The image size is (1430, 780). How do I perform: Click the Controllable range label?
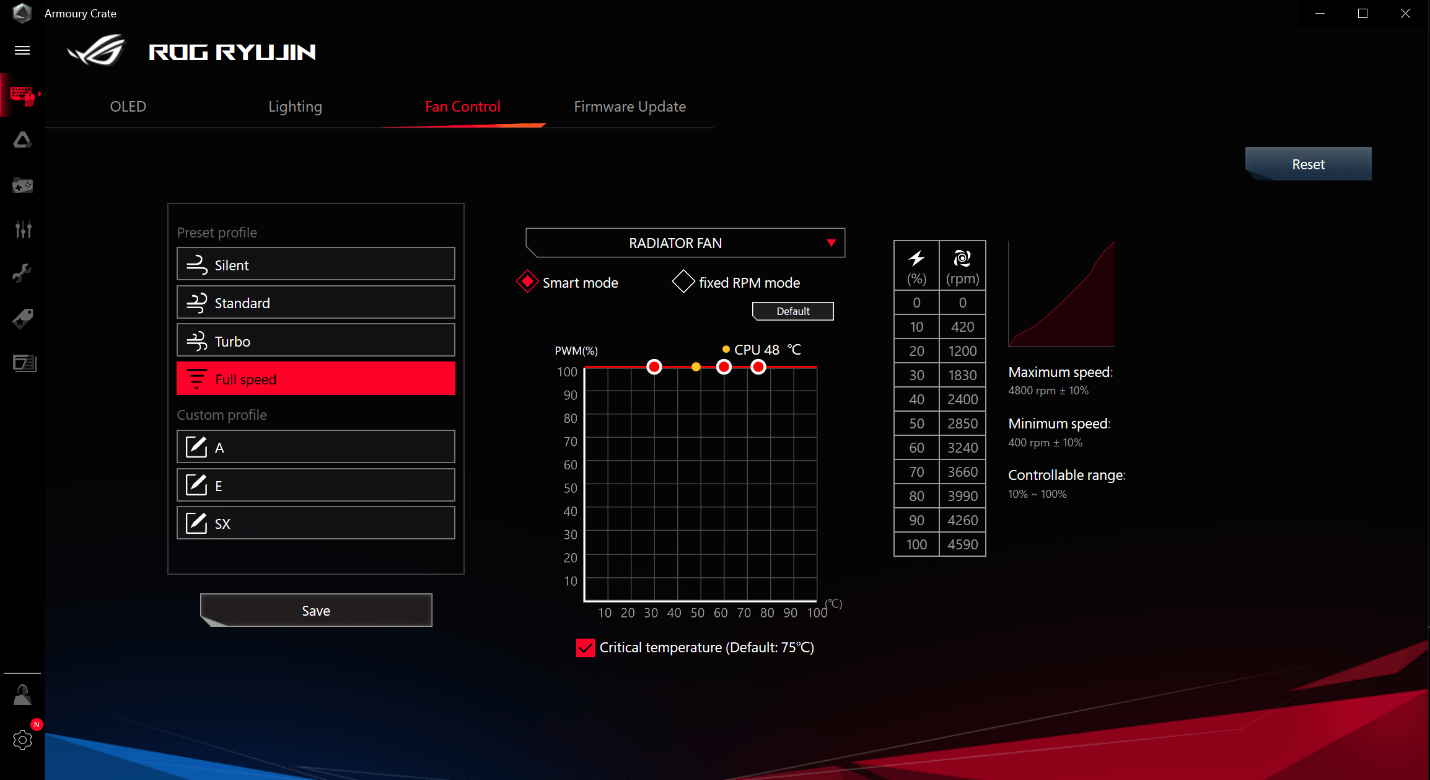click(x=1066, y=475)
